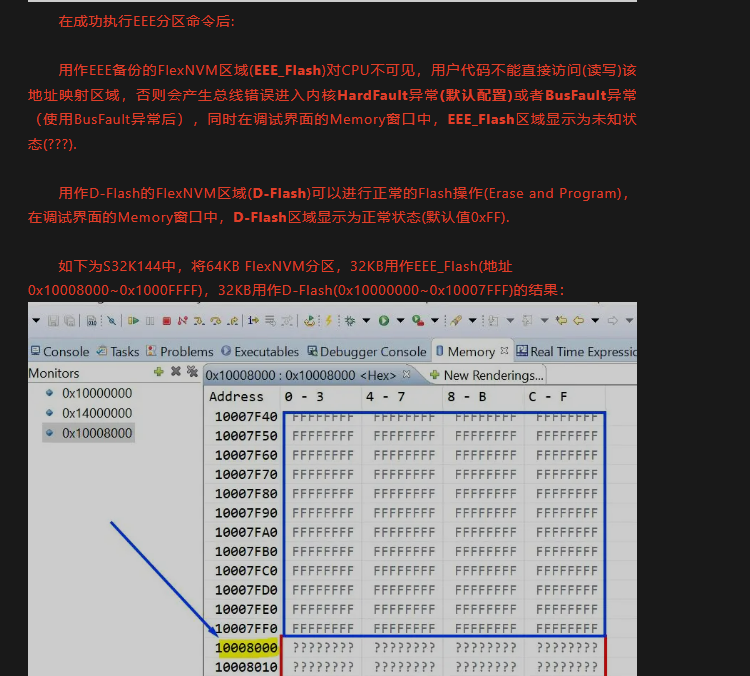This screenshot has width=750, height=676.
Task: Click the Build binary toolbar icon
Action: (91, 321)
